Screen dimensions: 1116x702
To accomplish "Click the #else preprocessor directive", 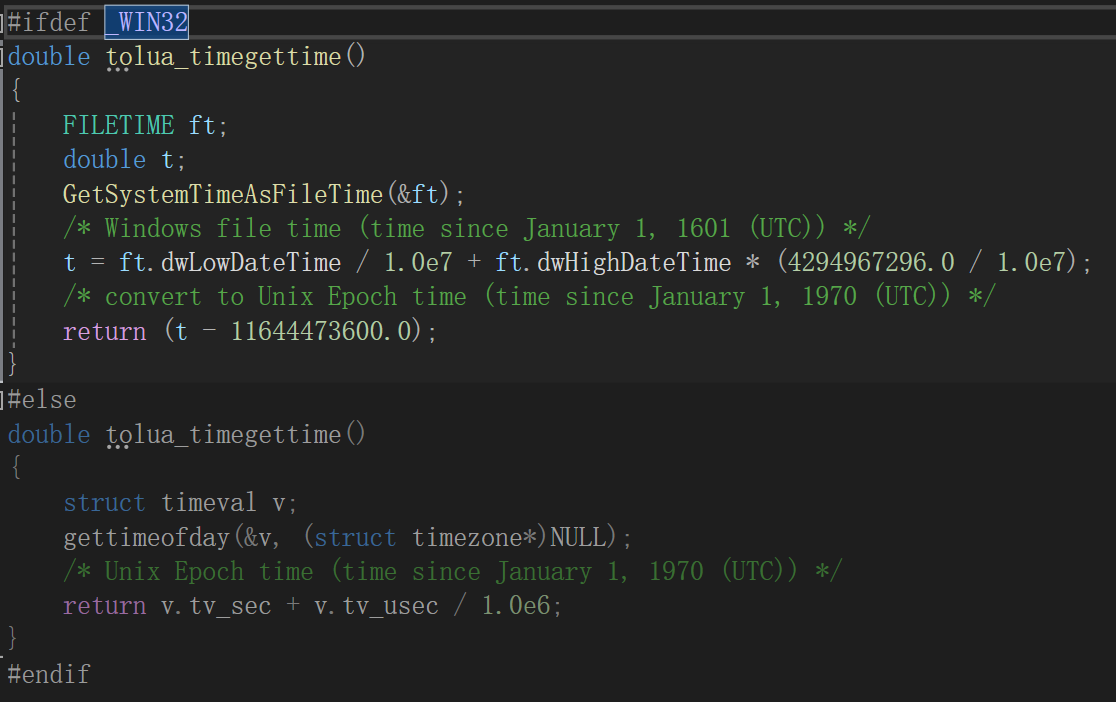I will click(41, 399).
